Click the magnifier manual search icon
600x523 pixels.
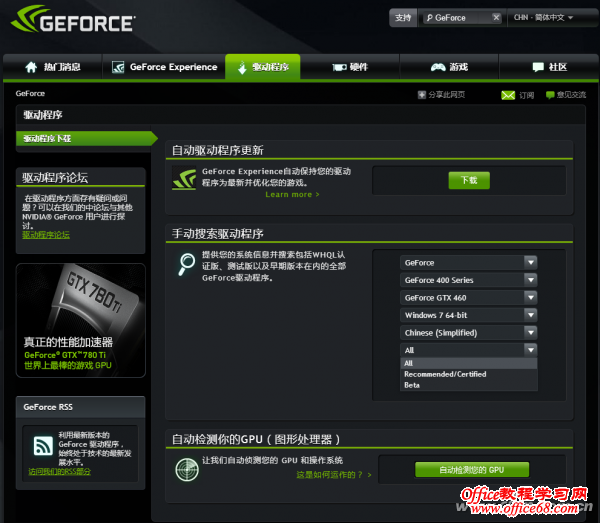tap(186, 264)
